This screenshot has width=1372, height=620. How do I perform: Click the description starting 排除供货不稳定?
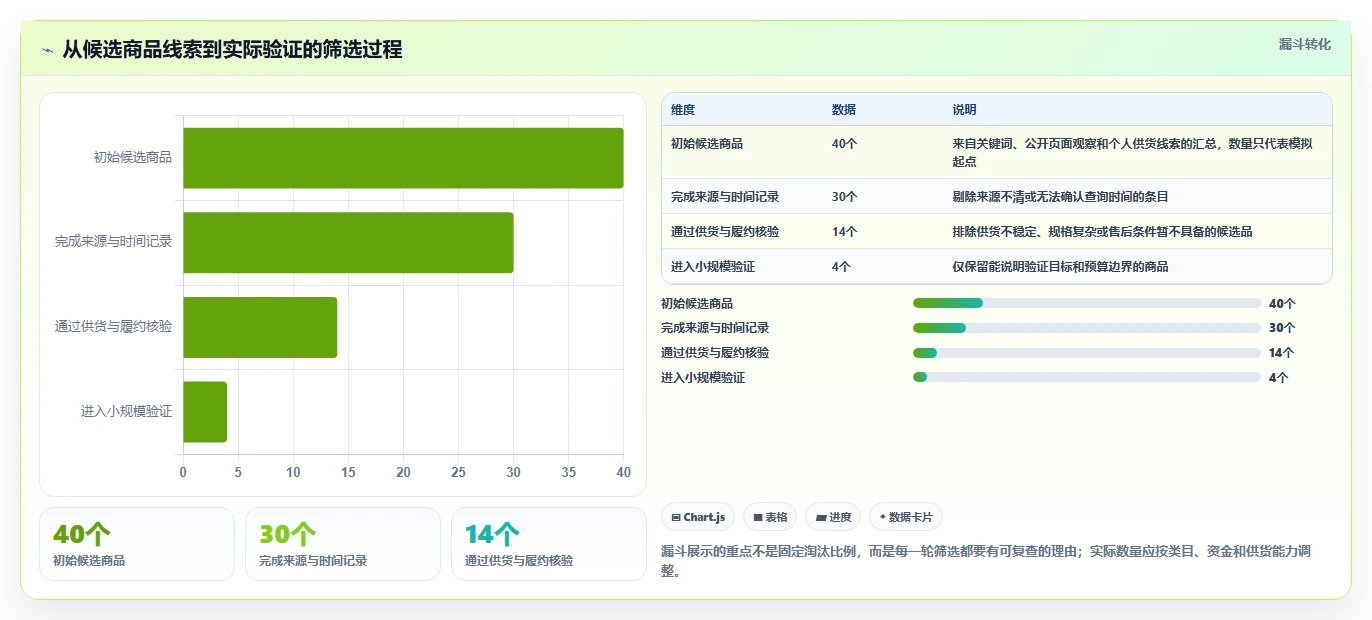pos(1103,232)
